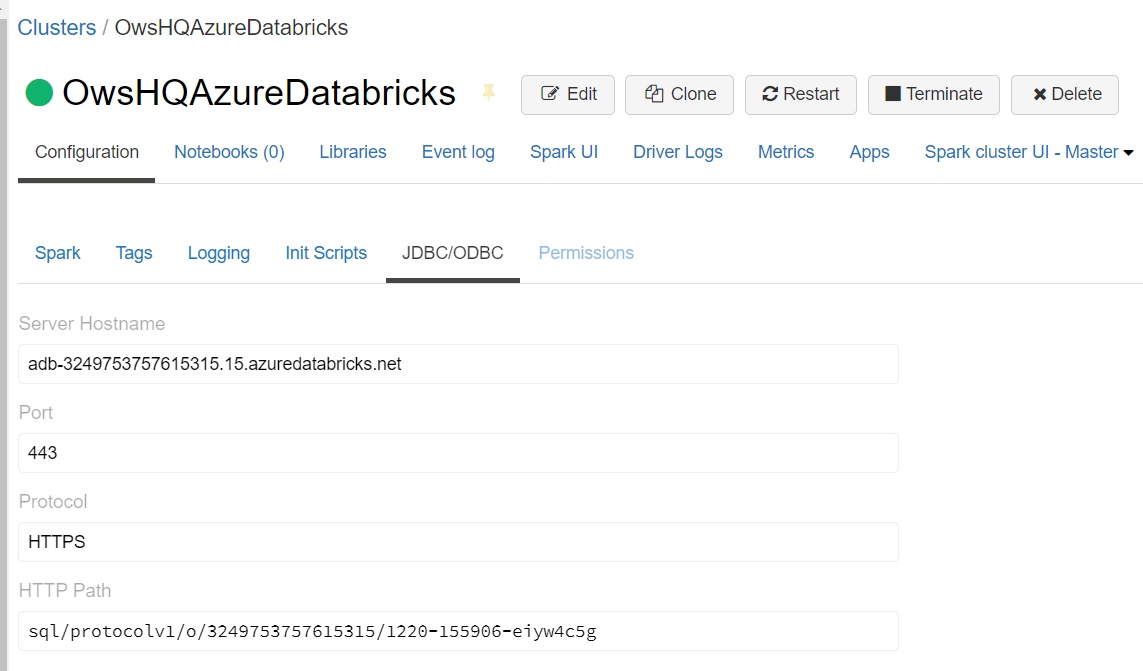Open the Init Scripts sub-tab

[326, 253]
